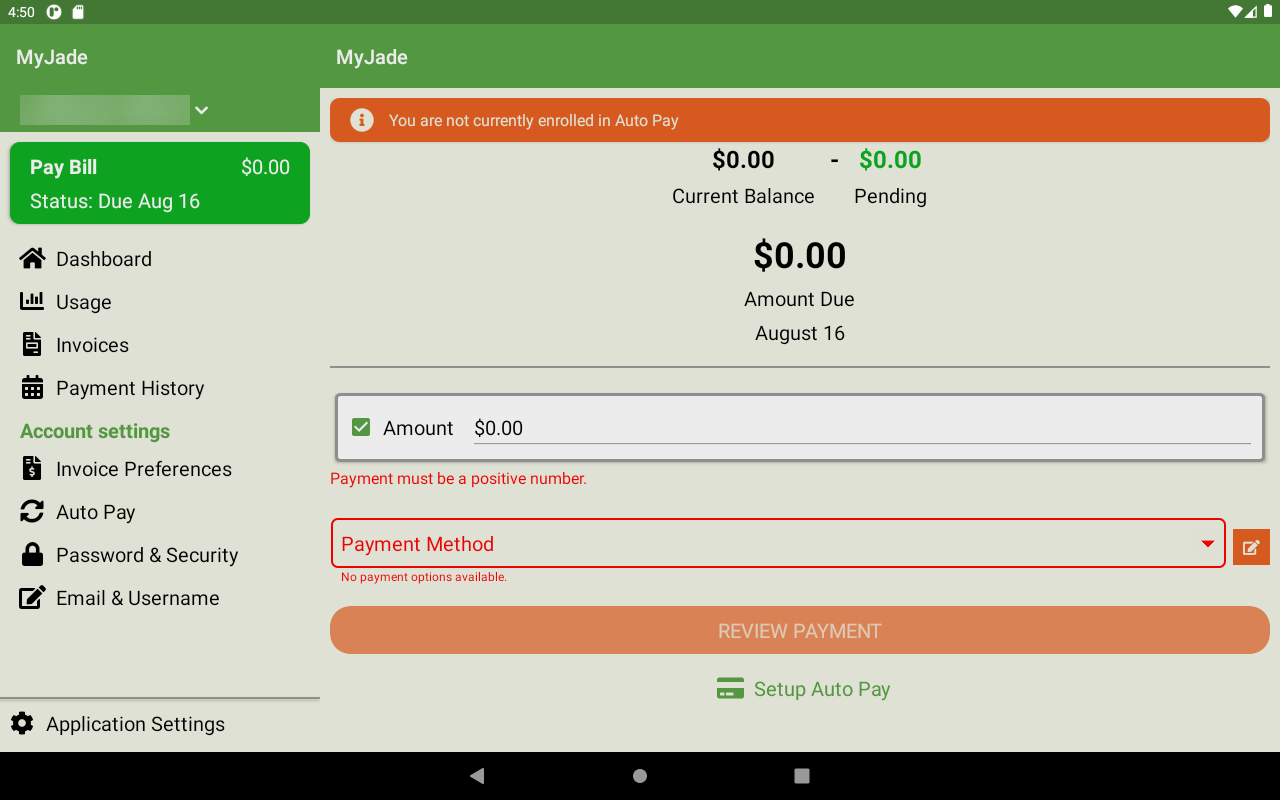Click the 'Current Balance' label
1280x800 pixels.
tap(743, 196)
